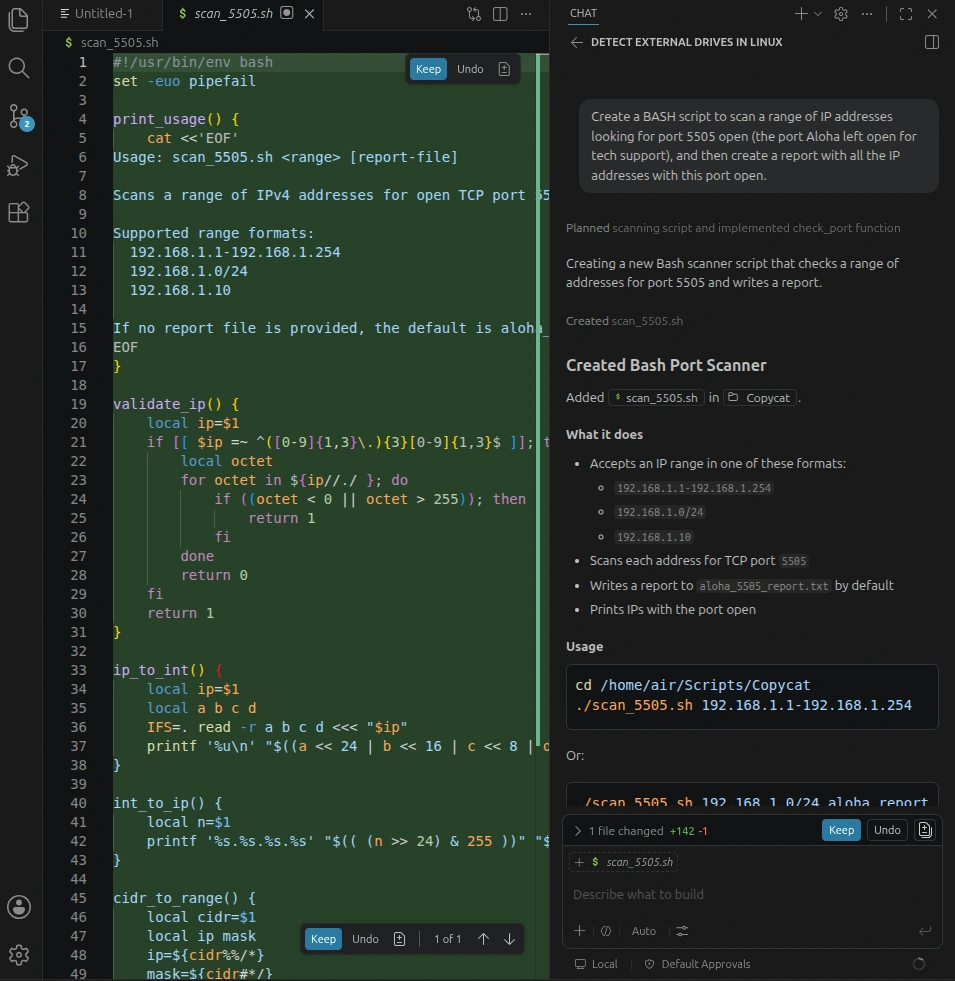Screen dimensions: 955x981
Task: Open the Auto model picker
Action: click(643, 931)
